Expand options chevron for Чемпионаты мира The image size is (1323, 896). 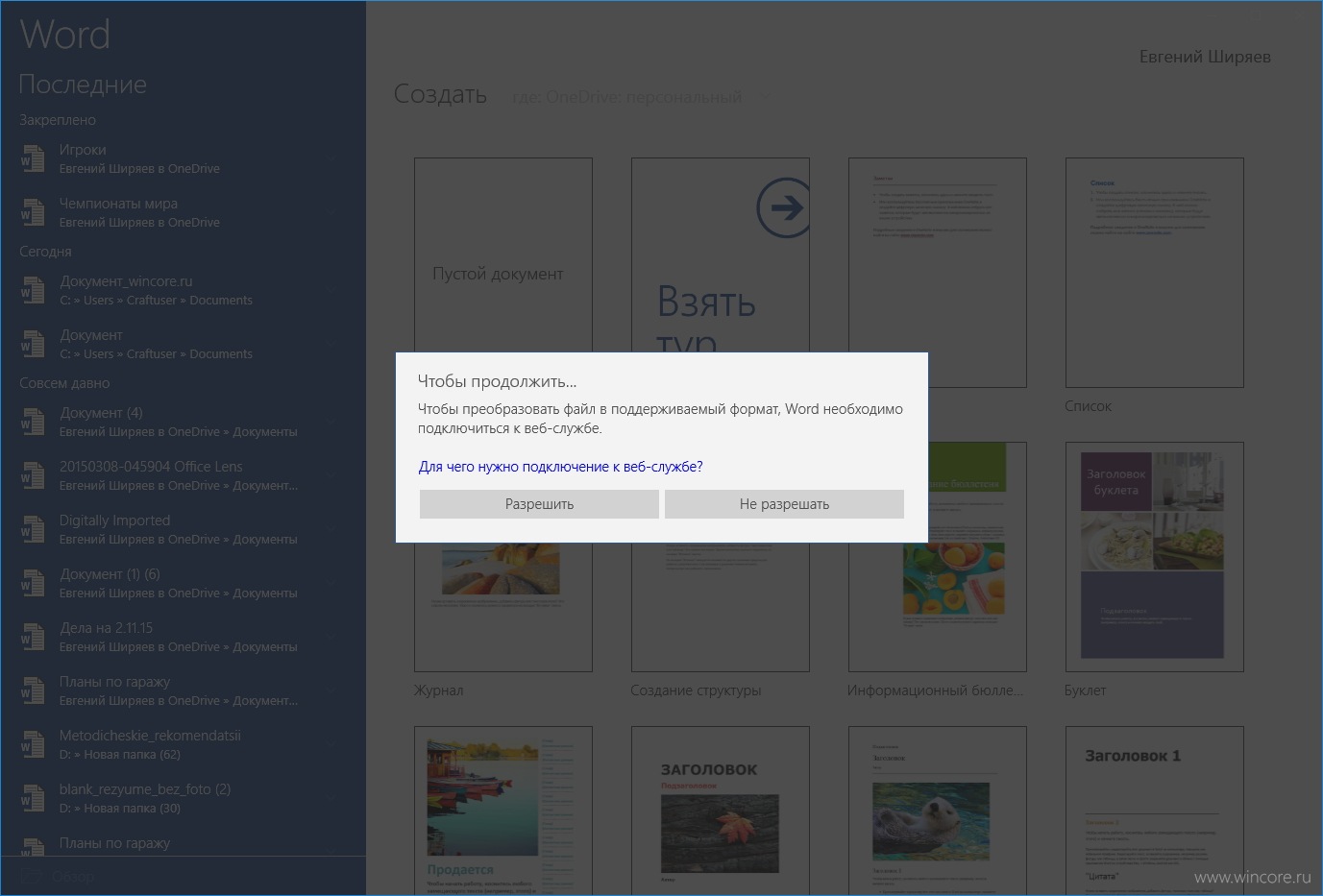(x=330, y=212)
